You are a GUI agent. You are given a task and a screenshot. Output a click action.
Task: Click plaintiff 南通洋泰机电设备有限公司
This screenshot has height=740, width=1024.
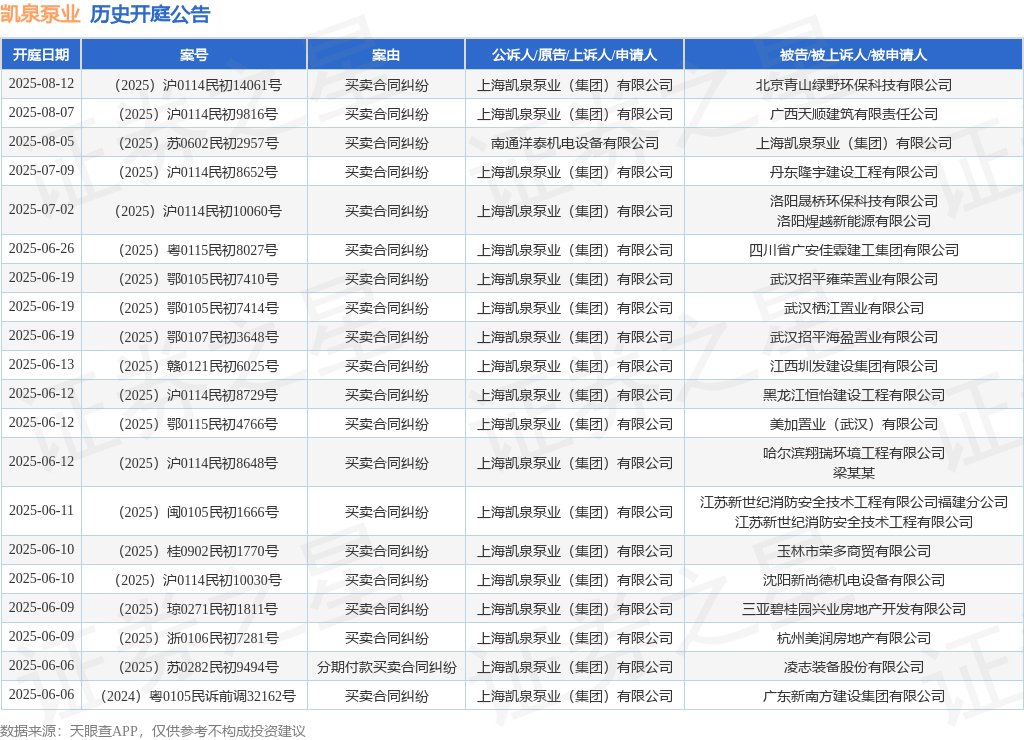pos(575,143)
